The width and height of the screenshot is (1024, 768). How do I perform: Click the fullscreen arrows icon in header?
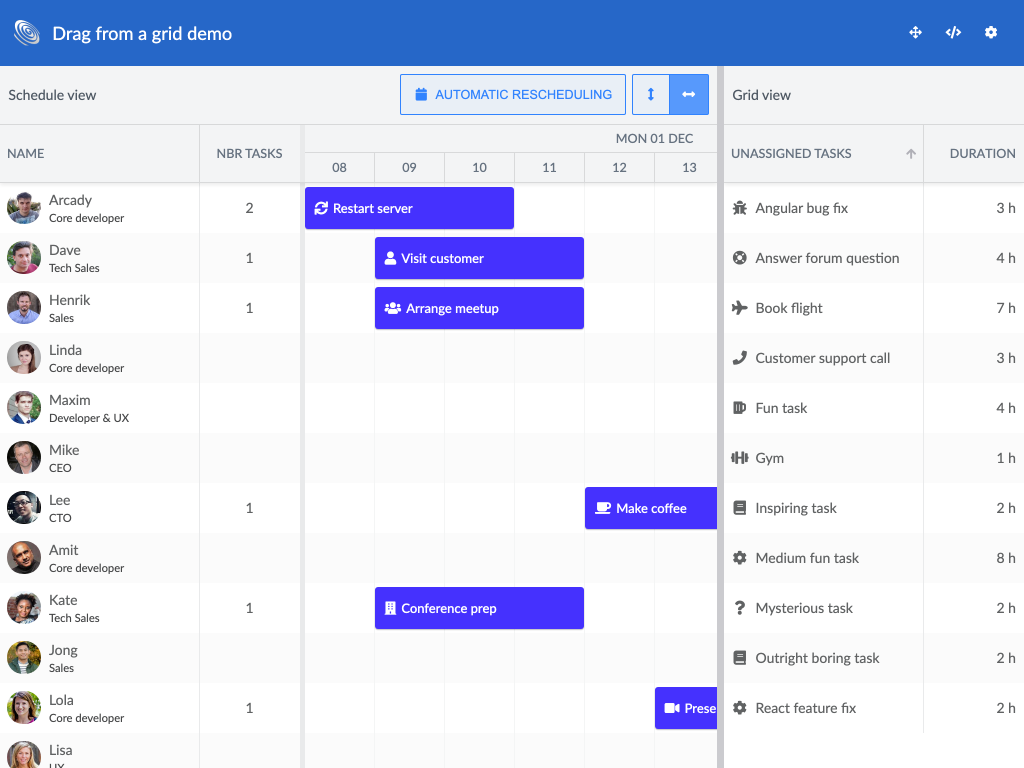(915, 33)
